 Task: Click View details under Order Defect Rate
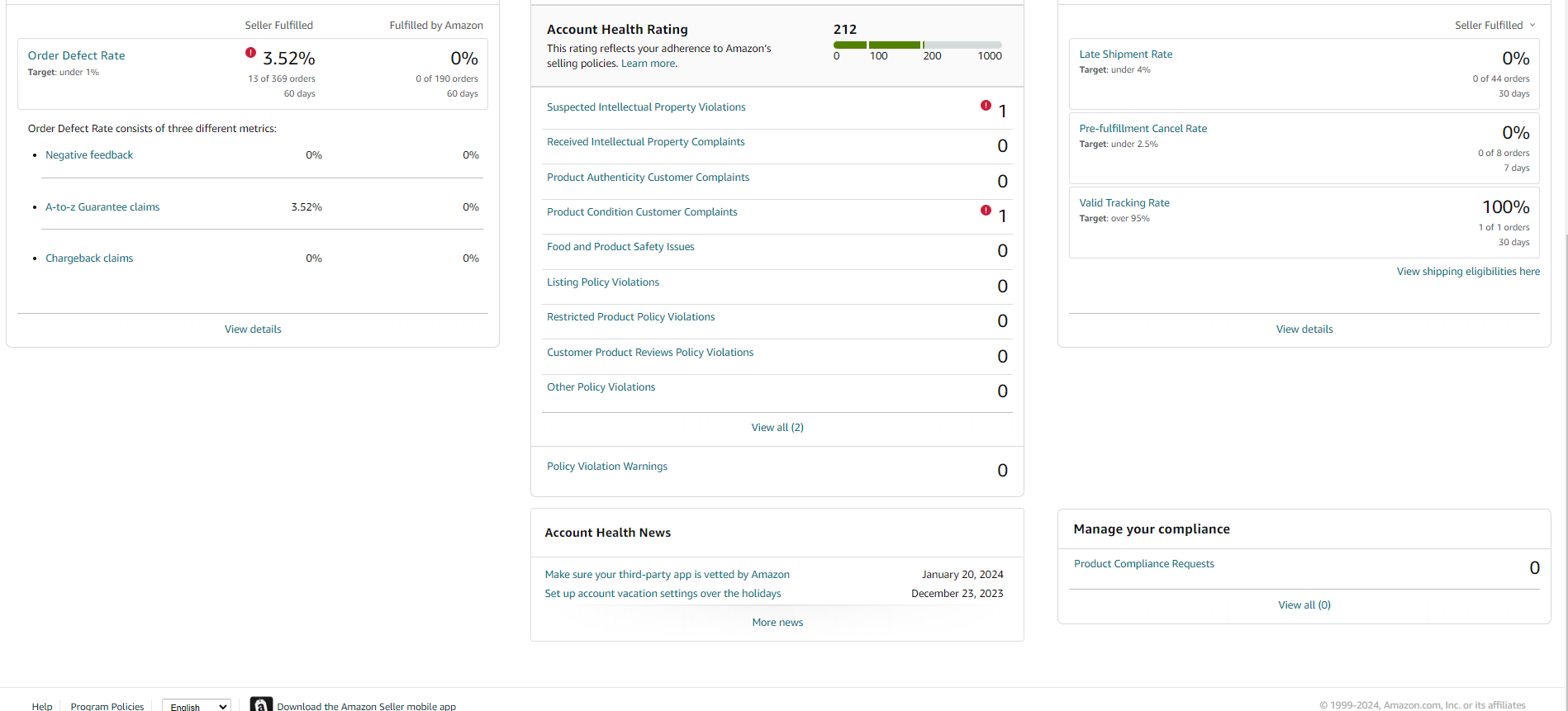click(253, 329)
